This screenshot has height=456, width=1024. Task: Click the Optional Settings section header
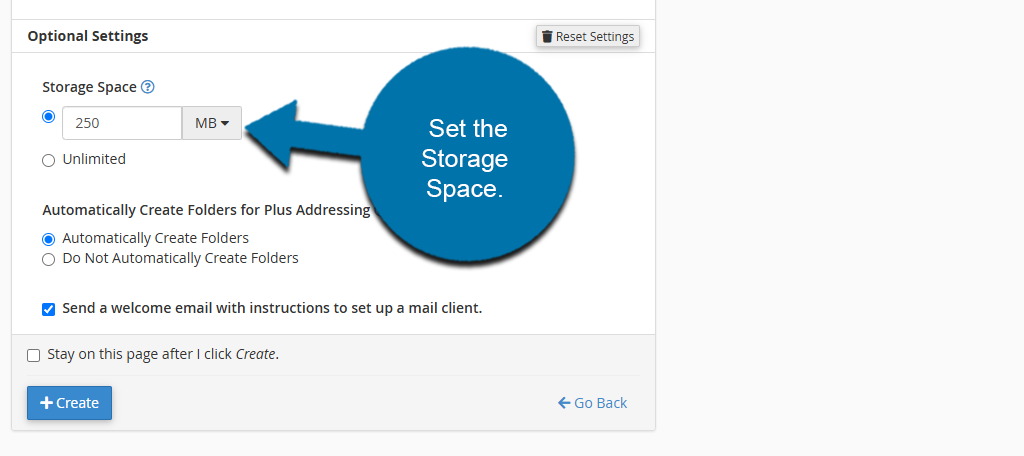[x=88, y=36]
